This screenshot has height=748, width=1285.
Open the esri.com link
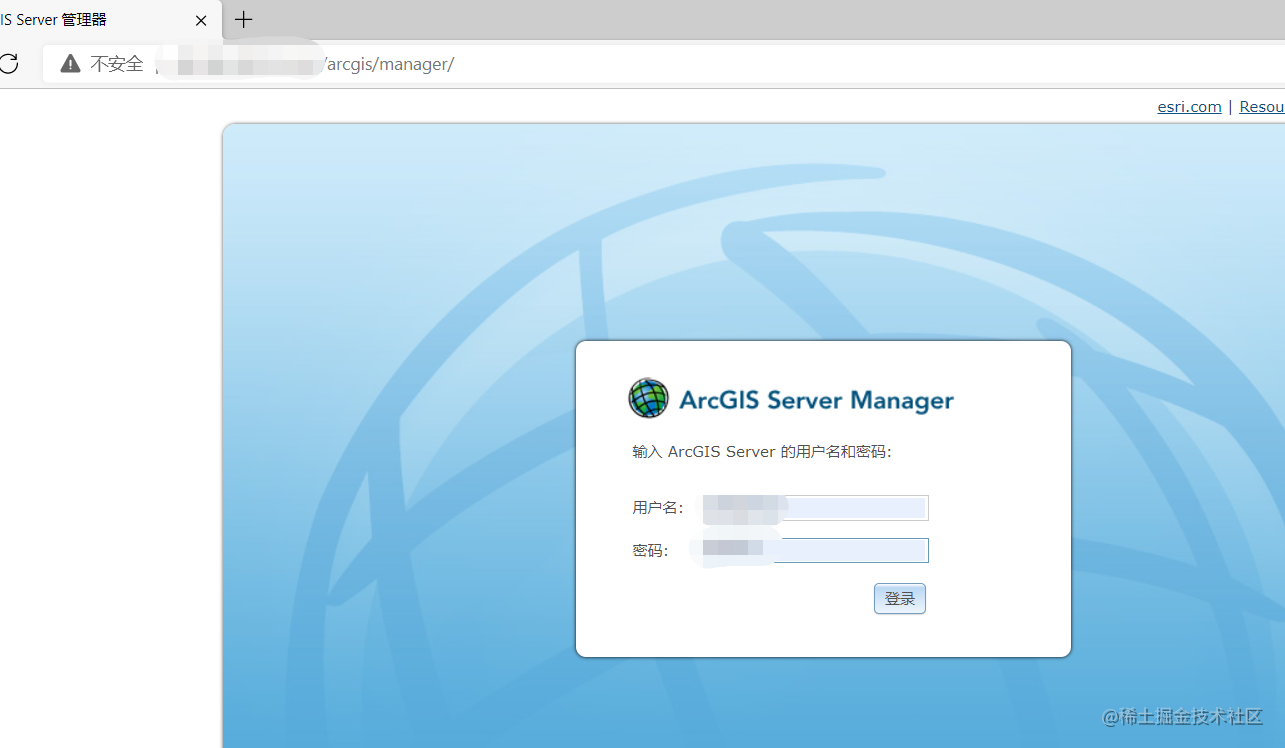[x=1188, y=106]
